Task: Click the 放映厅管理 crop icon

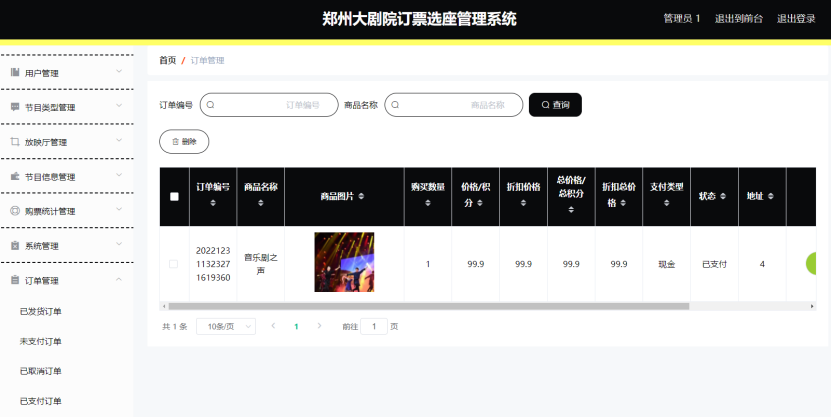Action: pyautogui.click(x=15, y=141)
